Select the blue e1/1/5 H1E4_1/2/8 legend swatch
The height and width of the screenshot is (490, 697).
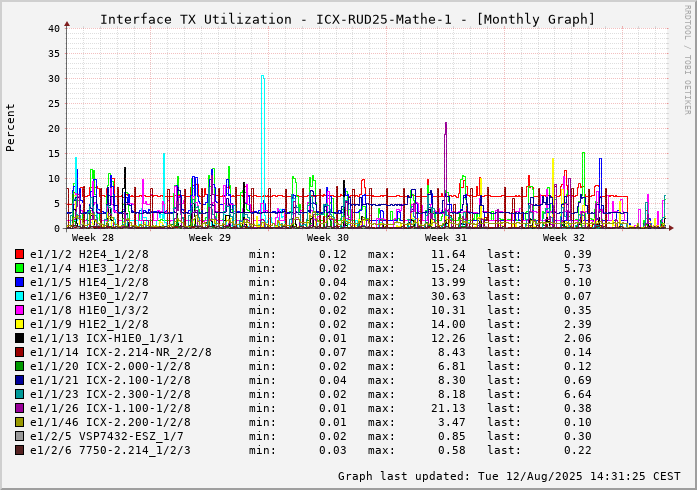coord(19,282)
